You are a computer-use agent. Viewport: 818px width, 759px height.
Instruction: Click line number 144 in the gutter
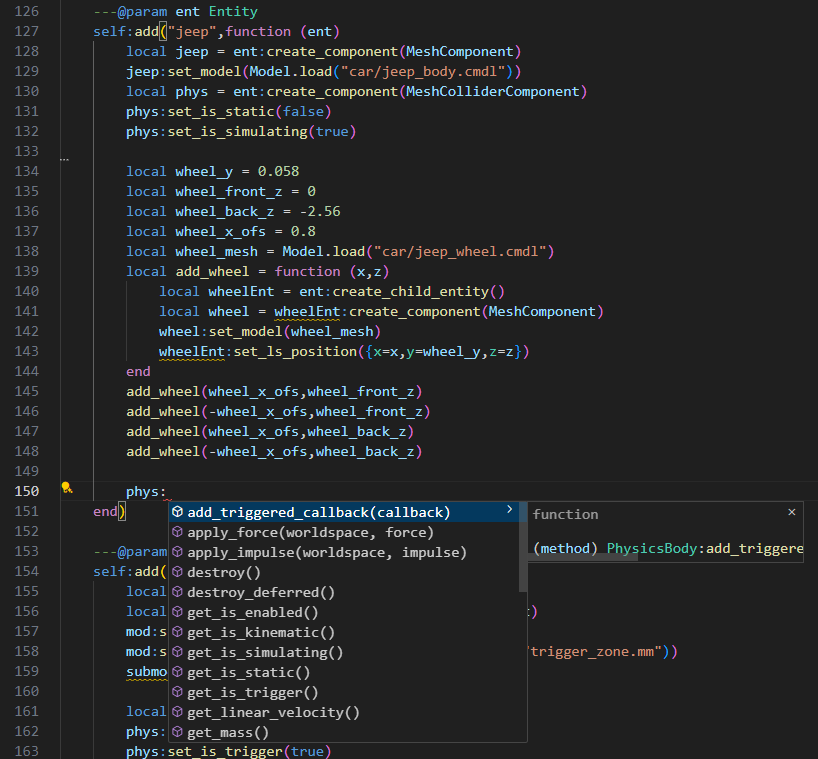[x=27, y=371]
